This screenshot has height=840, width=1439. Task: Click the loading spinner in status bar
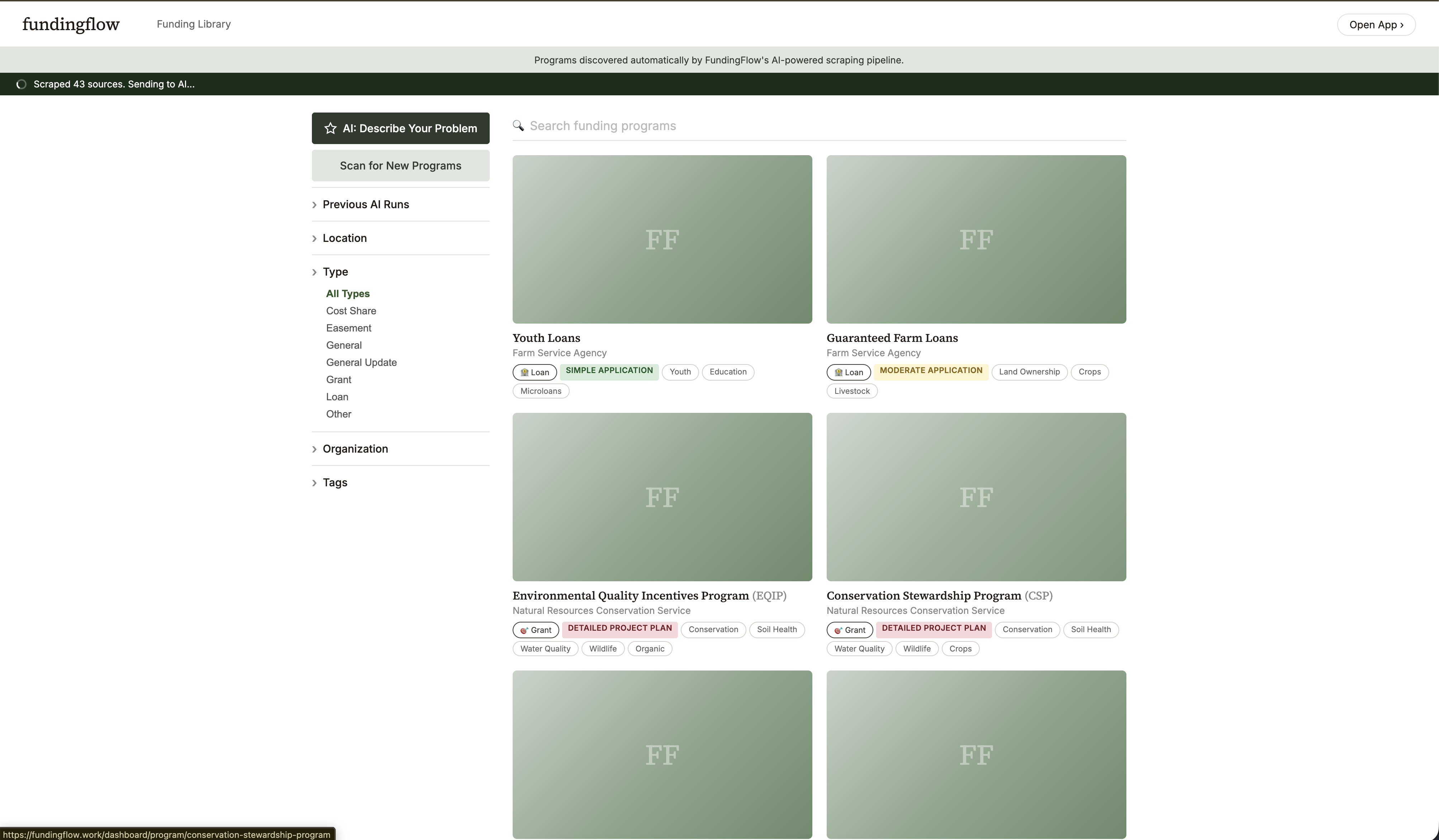21,85
